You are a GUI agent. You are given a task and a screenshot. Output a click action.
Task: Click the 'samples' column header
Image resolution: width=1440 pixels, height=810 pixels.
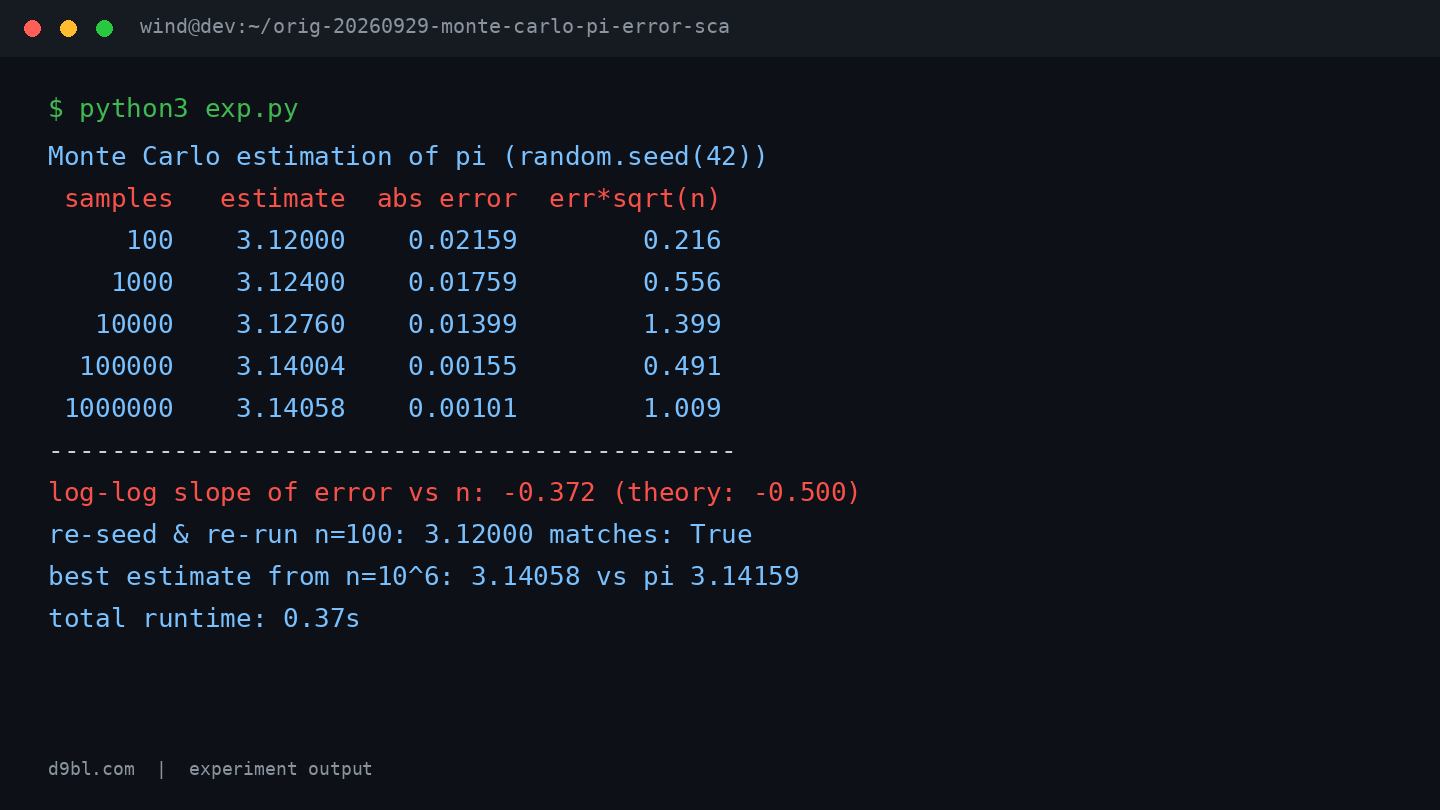coord(119,199)
